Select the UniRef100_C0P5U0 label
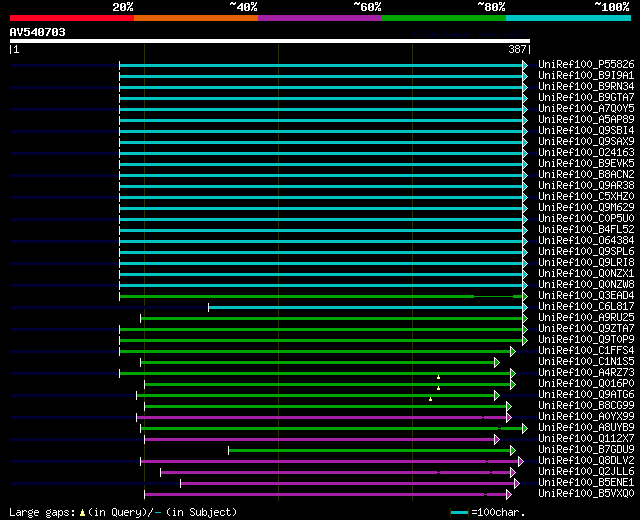 (x=586, y=219)
